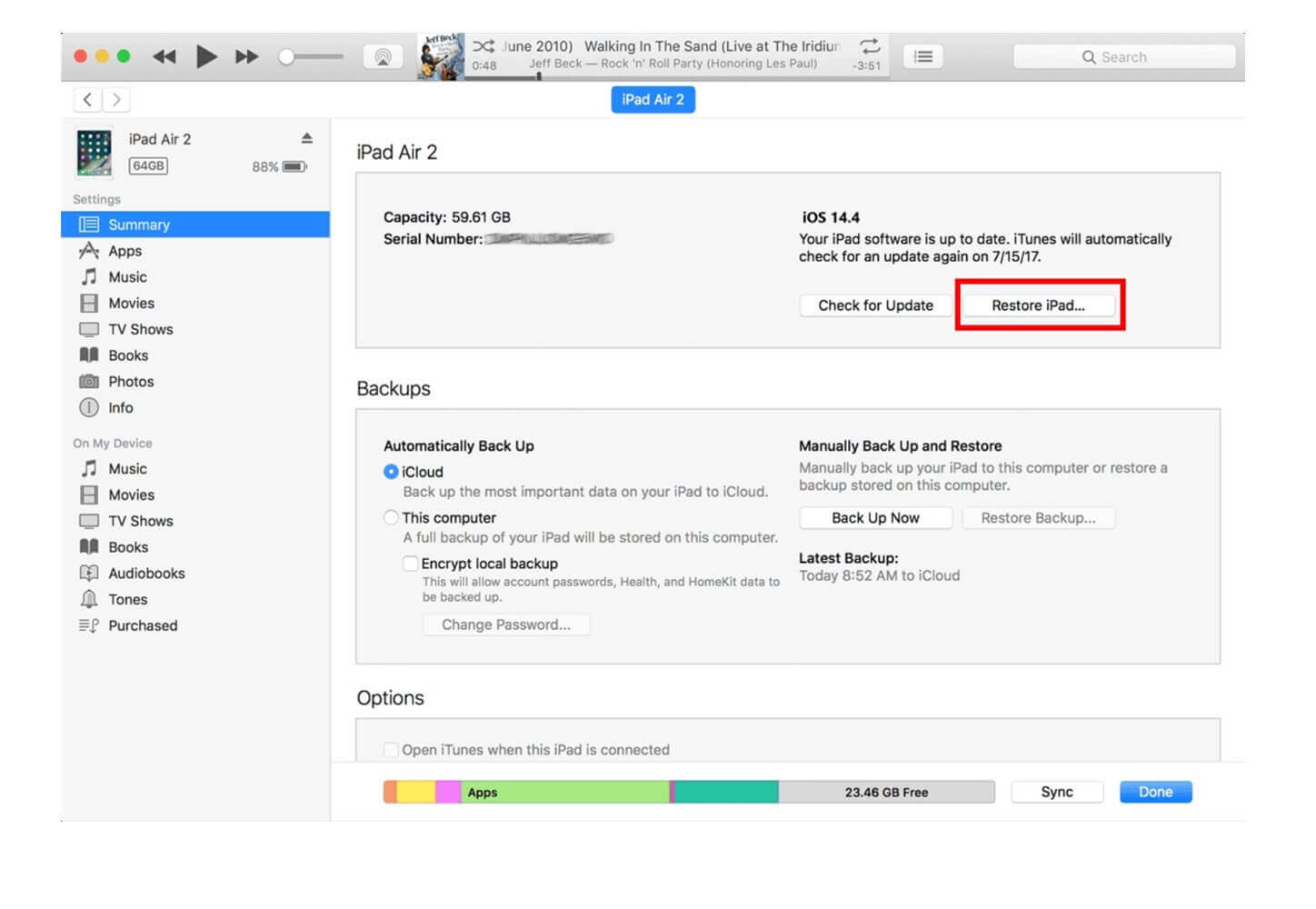1316x909 pixels.
Task: Click the blue Done button
Action: point(1155,792)
